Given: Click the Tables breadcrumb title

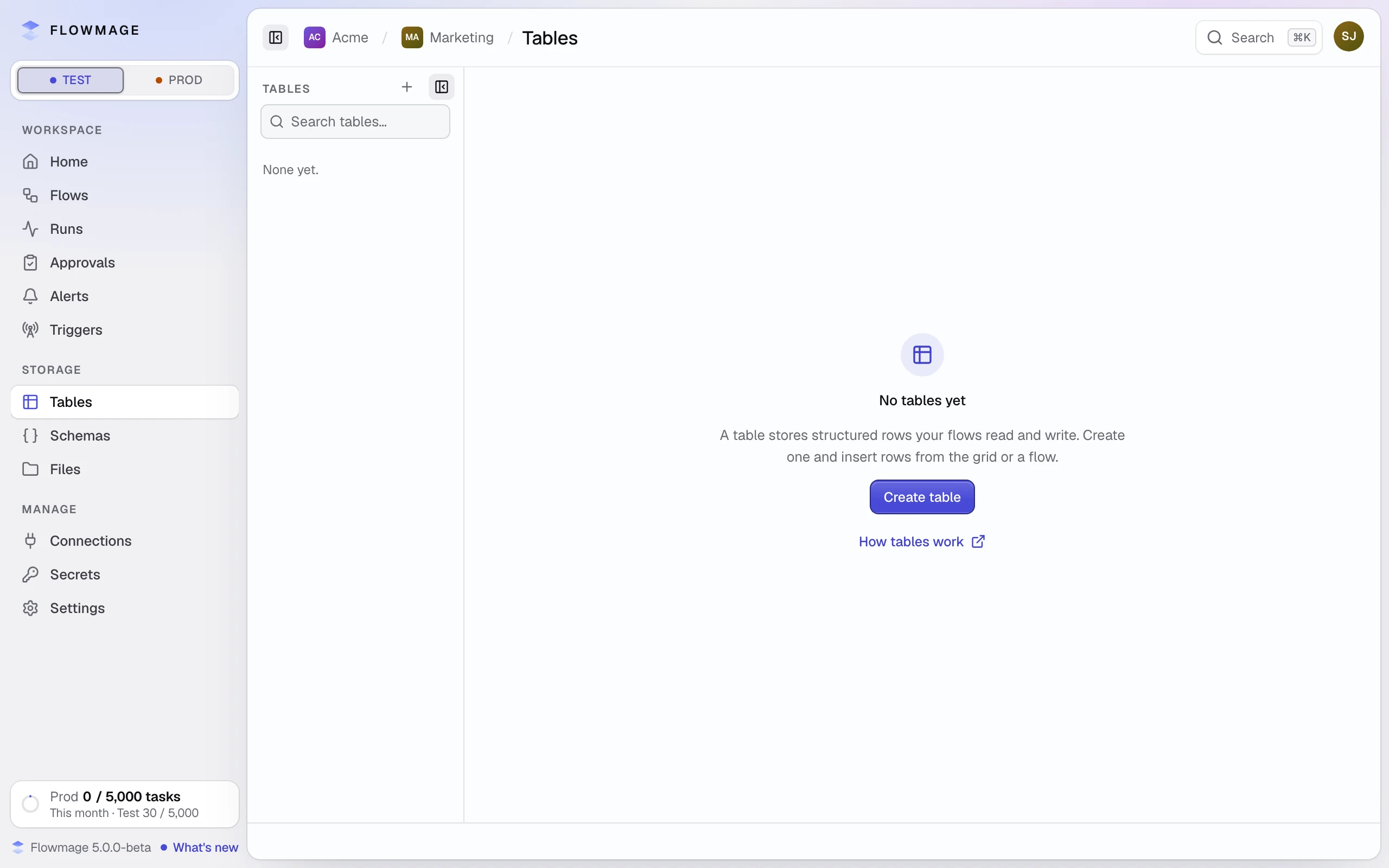Looking at the screenshot, I should (550, 38).
